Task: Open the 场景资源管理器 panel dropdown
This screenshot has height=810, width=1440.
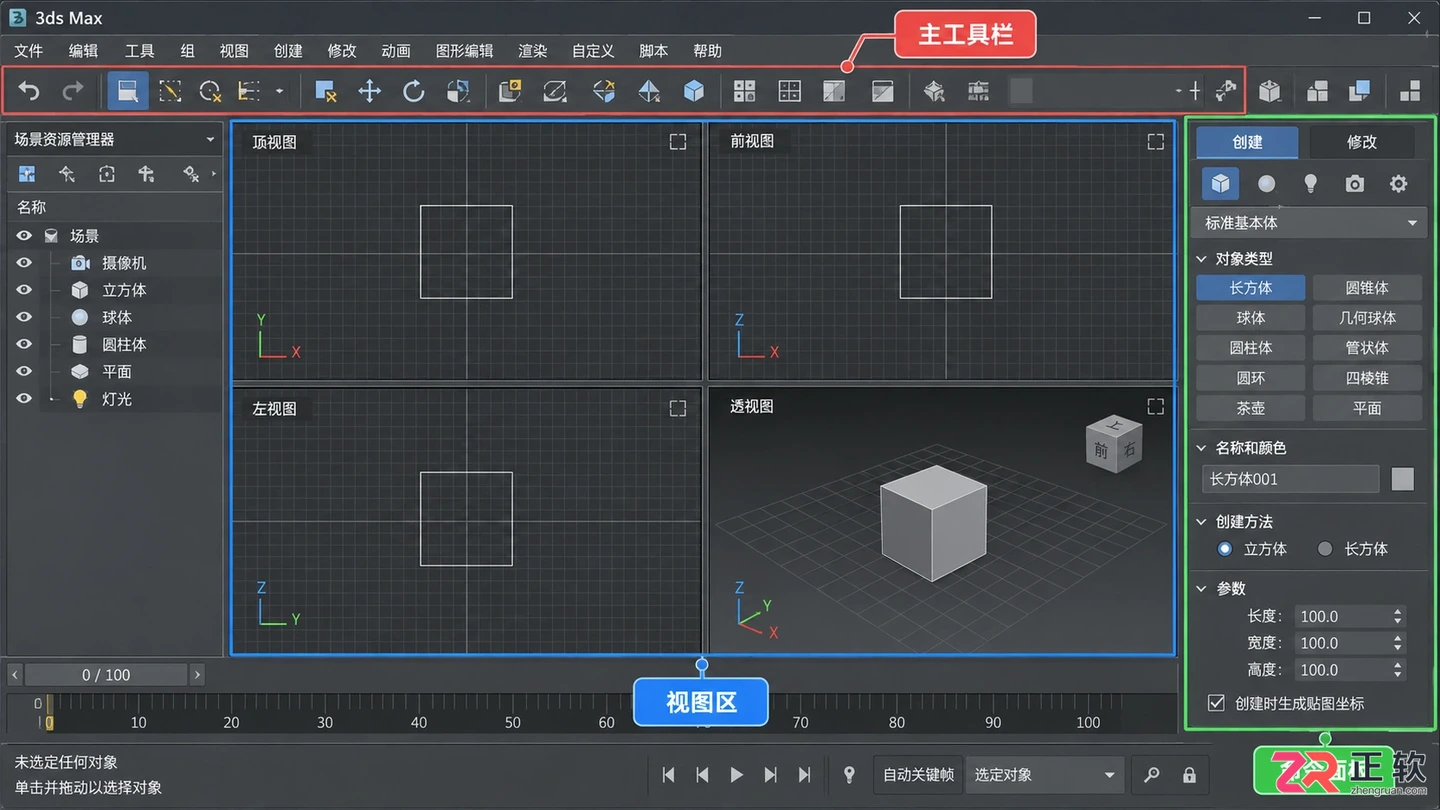Action: click(x=210, y=140)
